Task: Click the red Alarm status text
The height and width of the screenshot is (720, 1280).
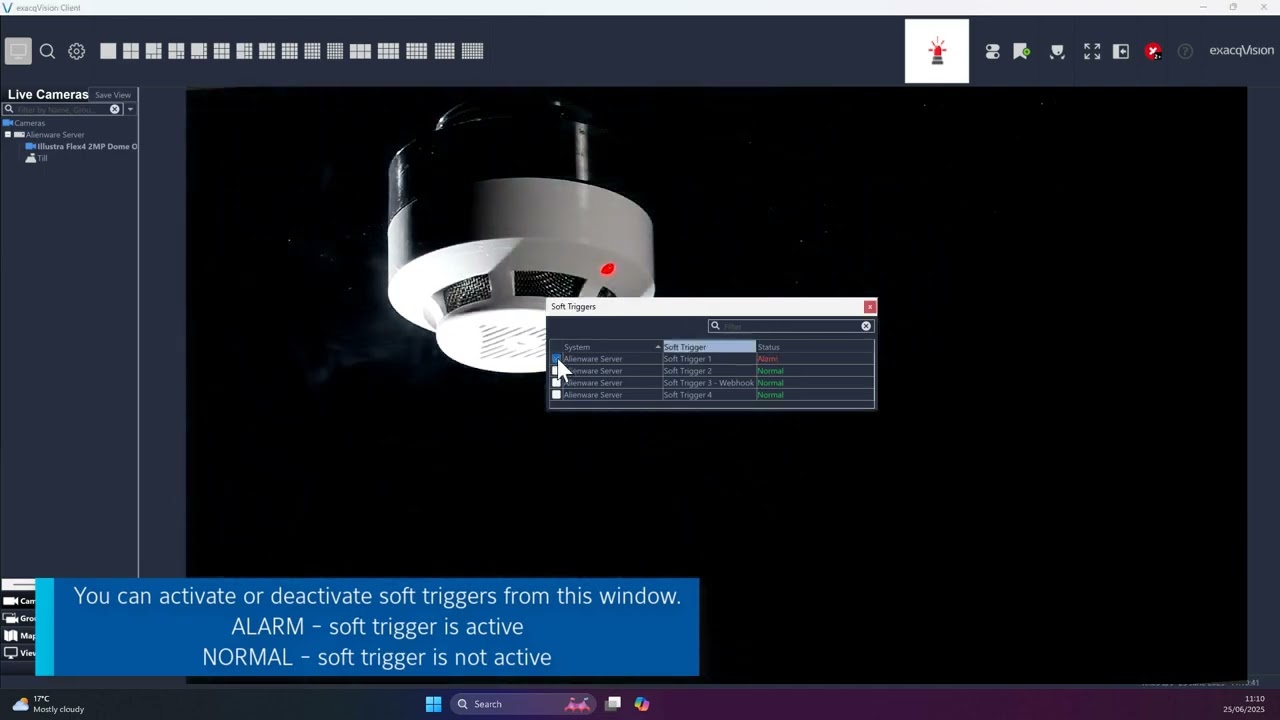Action: pyautogui.click(x=768, y=358)
